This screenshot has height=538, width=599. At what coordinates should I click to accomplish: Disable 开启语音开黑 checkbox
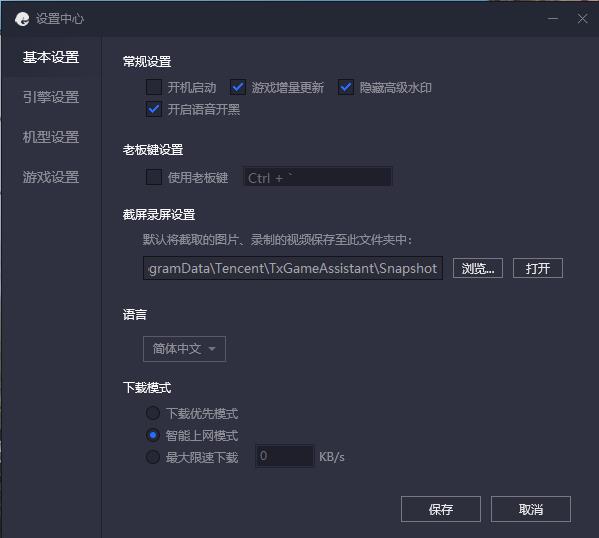[x=154, y=109]
